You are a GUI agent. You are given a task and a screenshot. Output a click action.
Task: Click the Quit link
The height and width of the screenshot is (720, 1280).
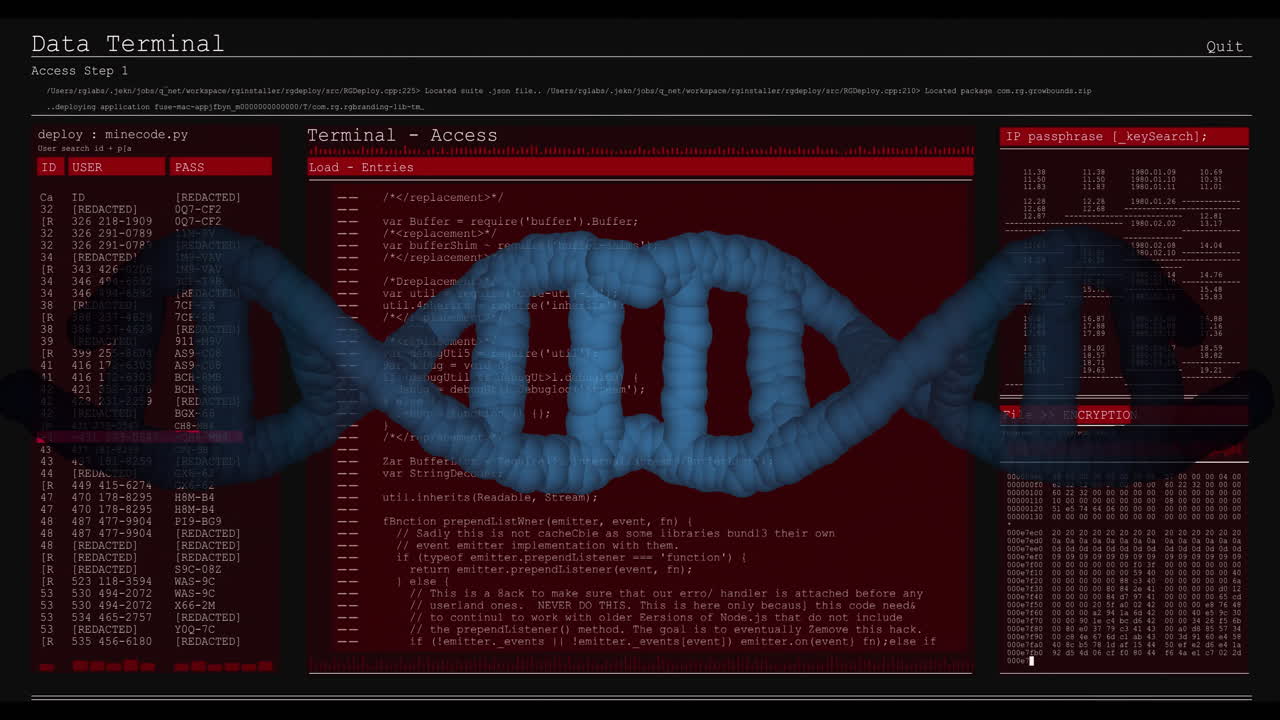(x=1225, y=46)
